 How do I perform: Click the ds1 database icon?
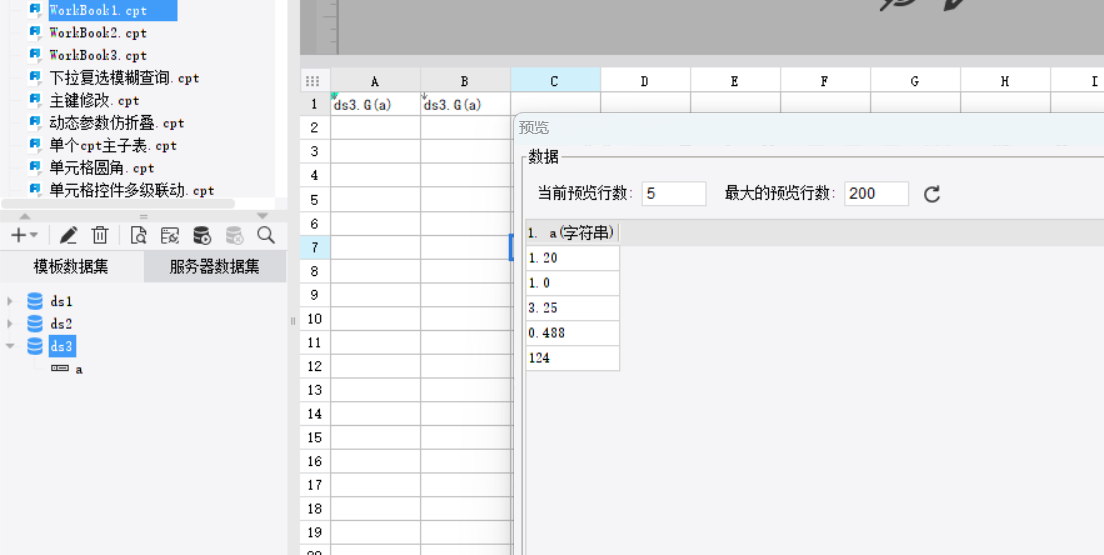(34, 301)
